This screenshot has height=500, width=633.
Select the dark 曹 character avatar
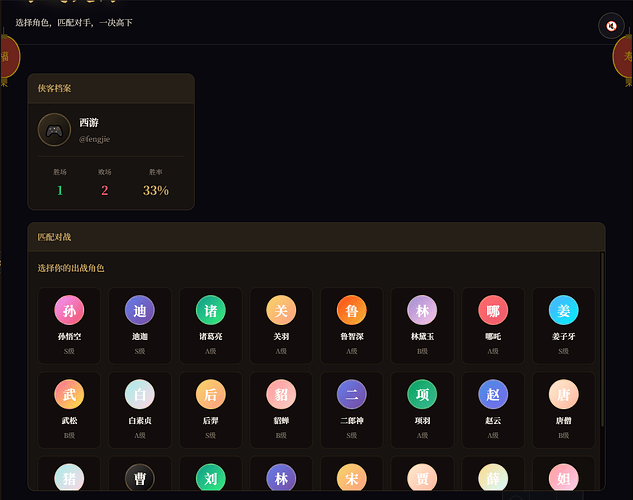[140, 478]
